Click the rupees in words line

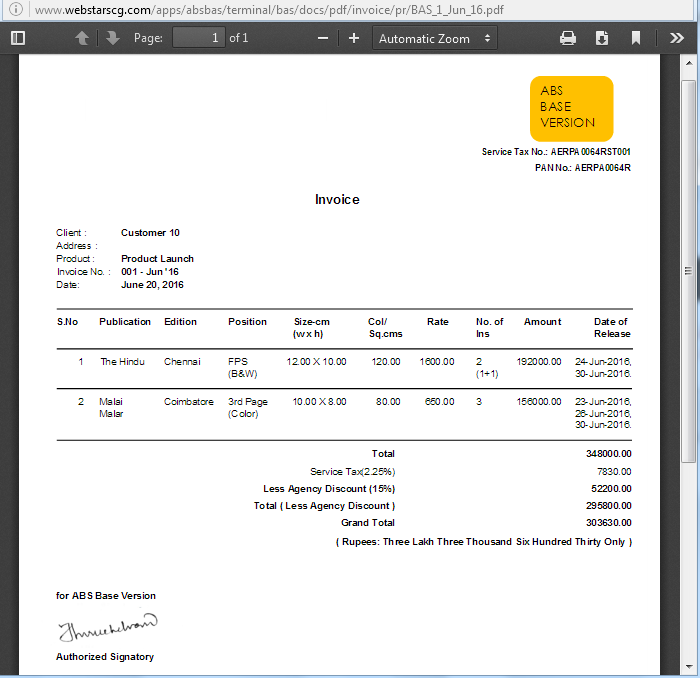pos(483,542)
